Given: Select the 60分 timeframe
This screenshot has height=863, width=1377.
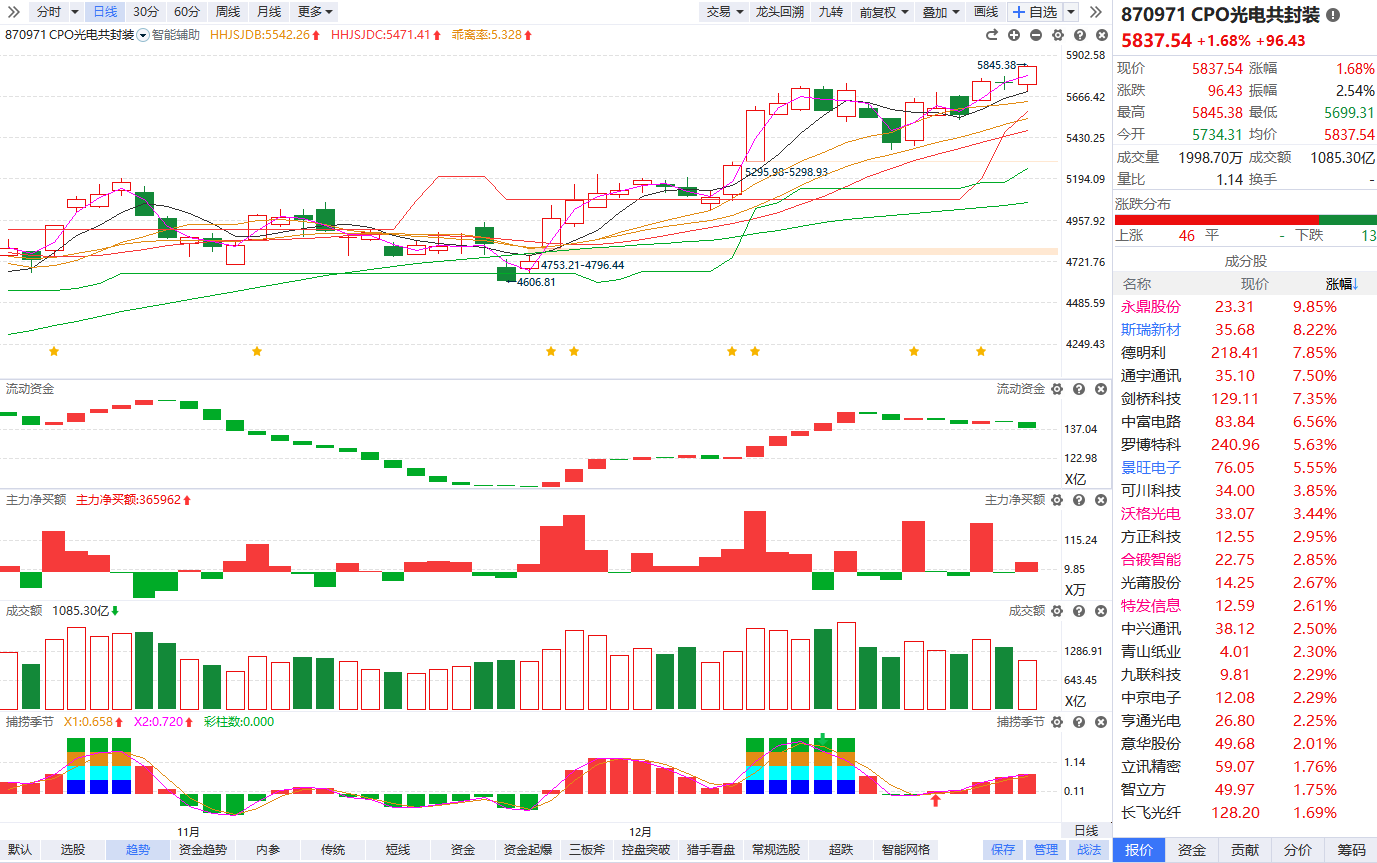Looking at the screenshot, I should pyautogui.click(x=186, y=12).
